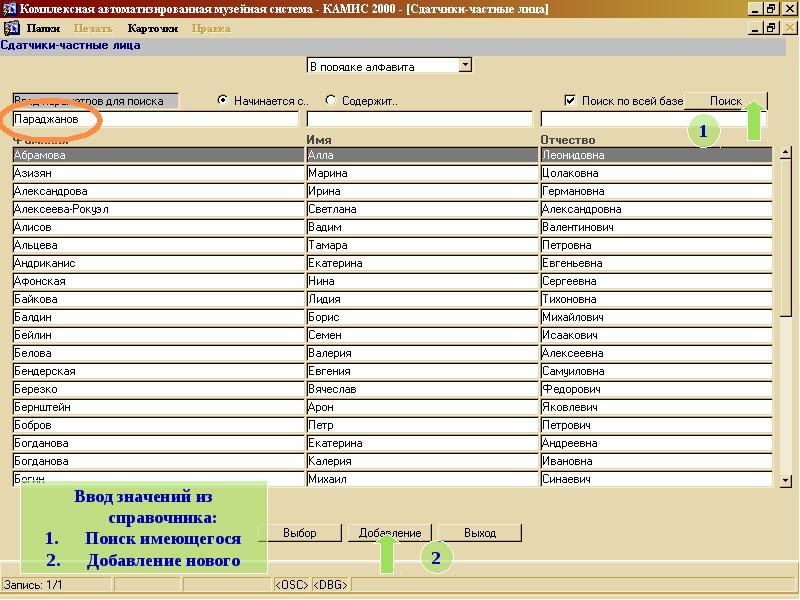
Task: Open the Карточки menu
Action: pyautogui.click(x=152, y=28)
